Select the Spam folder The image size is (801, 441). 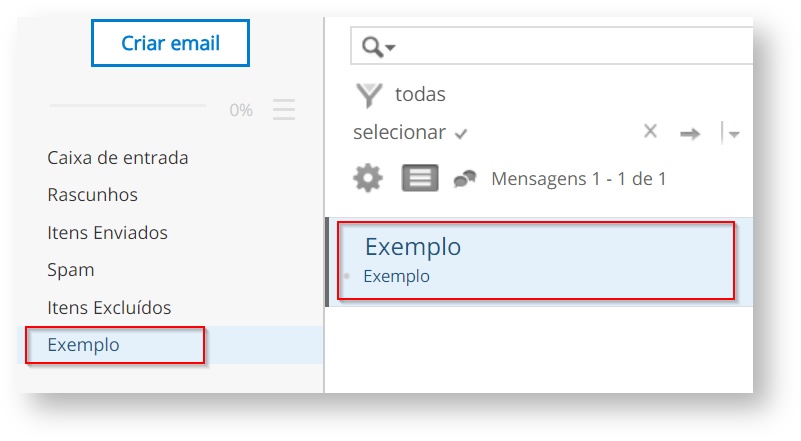(70, 270)
